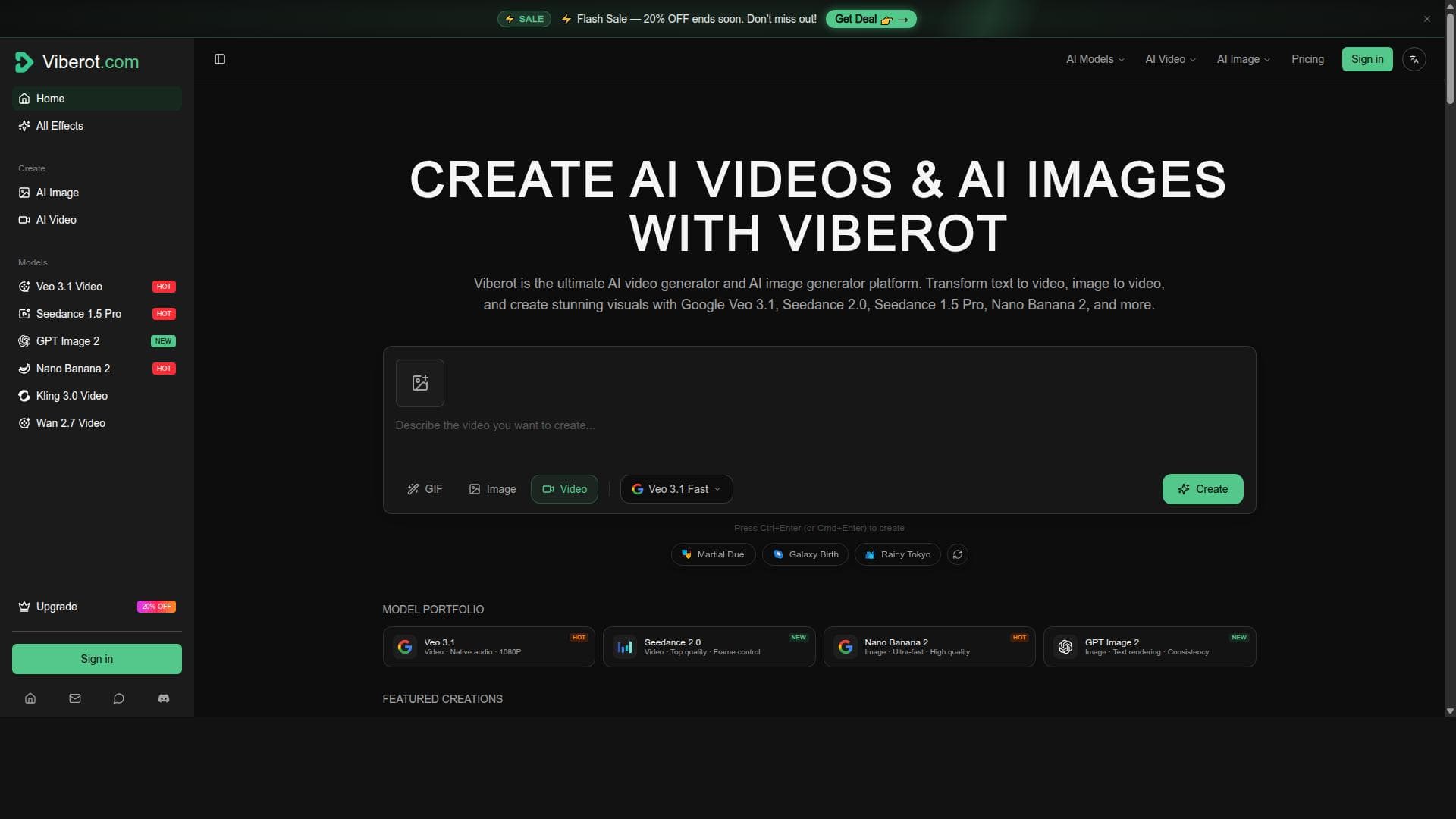The height and width of the screenshot is (819, 1456).
Task: Expand the AI Image top menu
Action: 1243,59
